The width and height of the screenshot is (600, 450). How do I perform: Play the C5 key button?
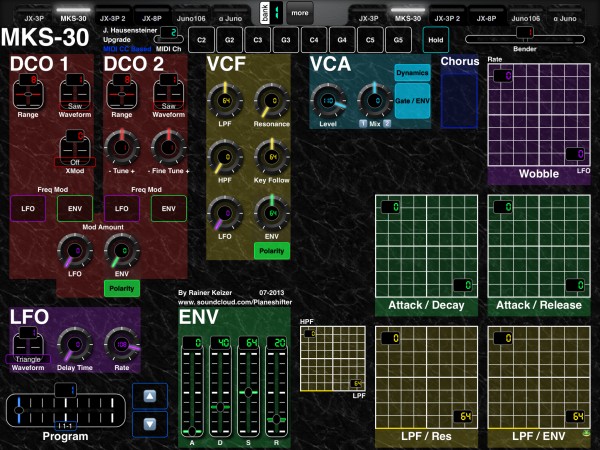[x=370, y=40]
